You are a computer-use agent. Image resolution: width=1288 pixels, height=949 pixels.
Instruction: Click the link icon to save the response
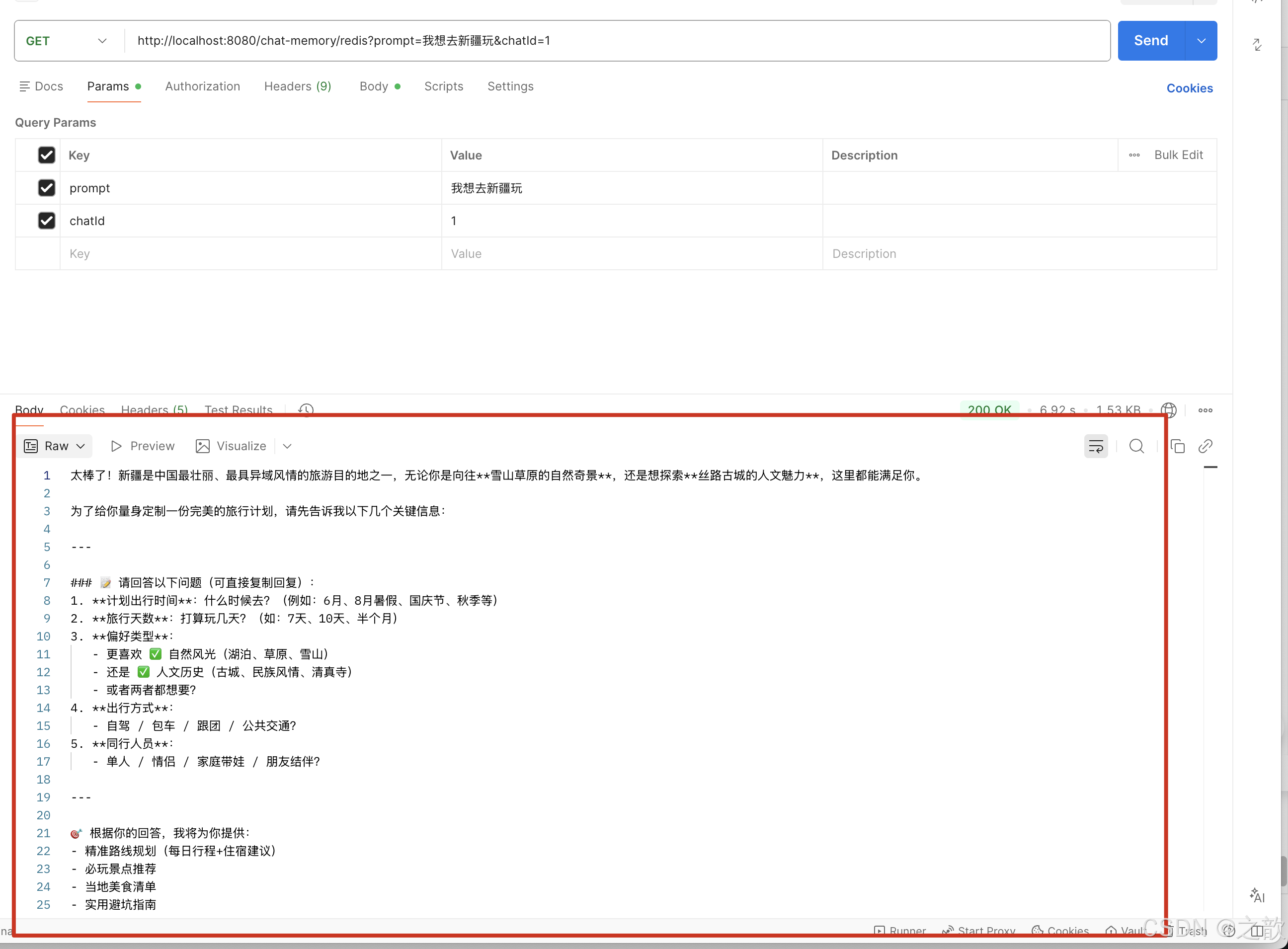coord(1206,446)
